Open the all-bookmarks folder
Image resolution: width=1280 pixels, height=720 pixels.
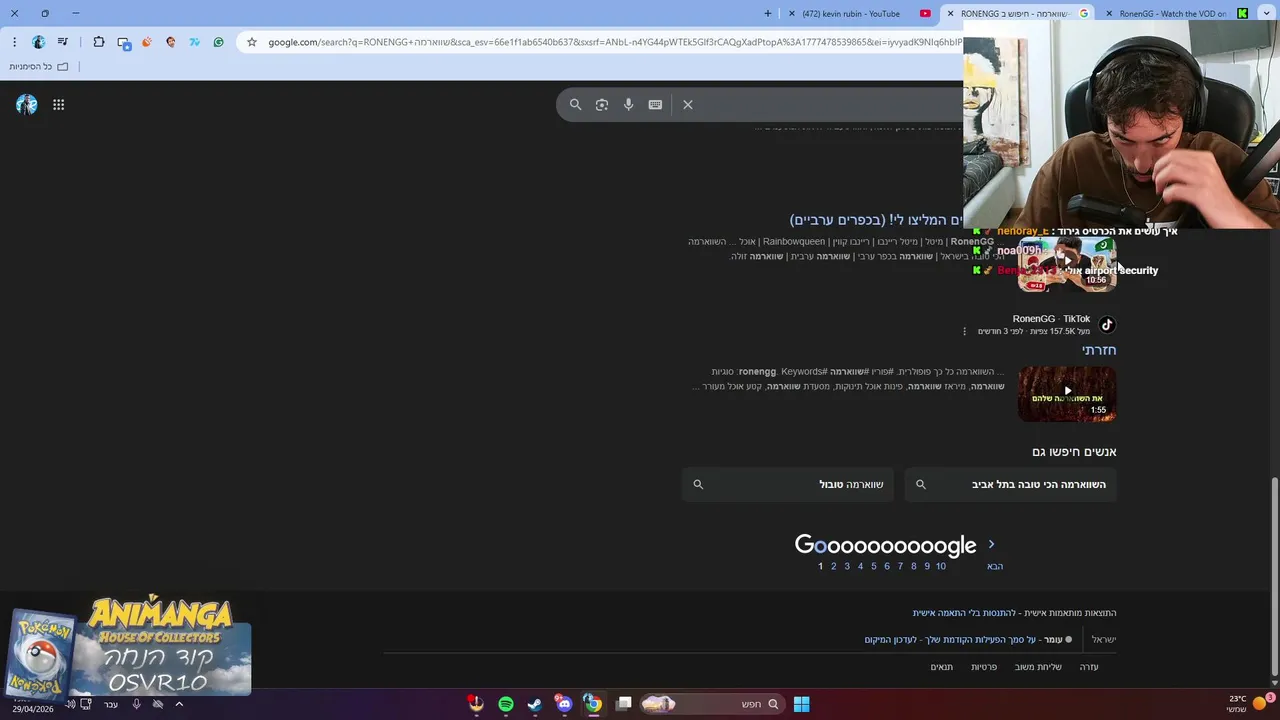[39, 66]
